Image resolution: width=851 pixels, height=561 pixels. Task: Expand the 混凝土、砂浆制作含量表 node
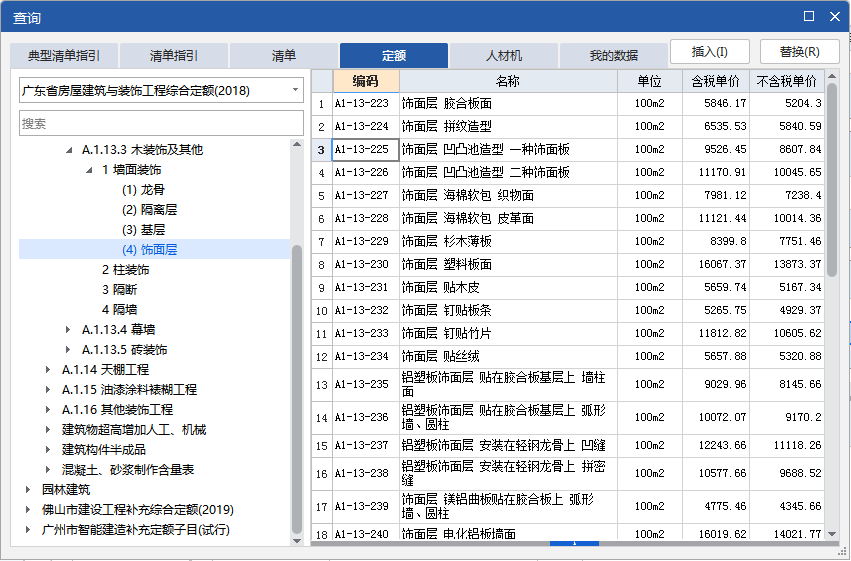48,470
